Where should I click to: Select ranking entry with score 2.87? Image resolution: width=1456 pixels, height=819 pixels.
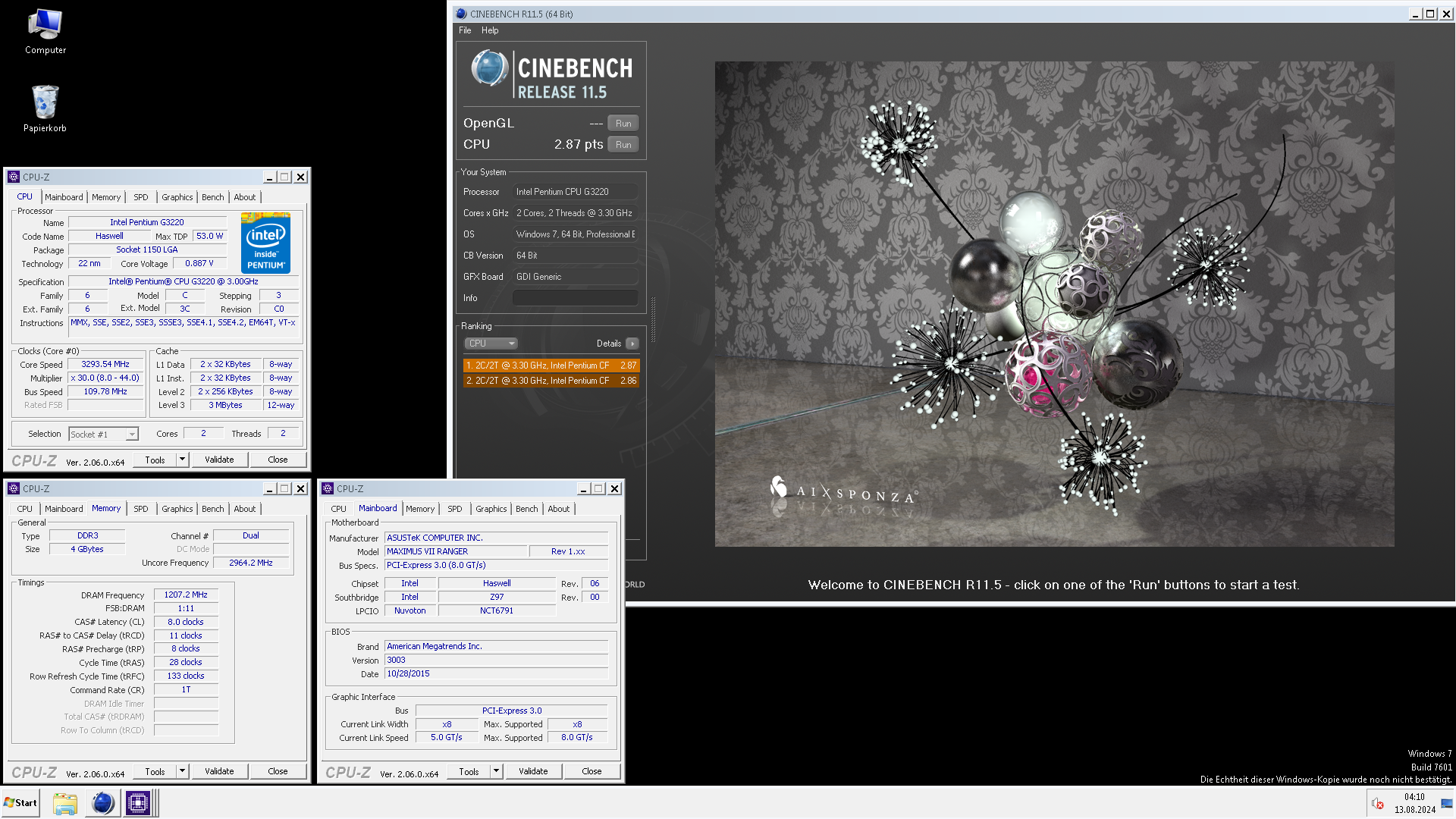tap(551, 366)
